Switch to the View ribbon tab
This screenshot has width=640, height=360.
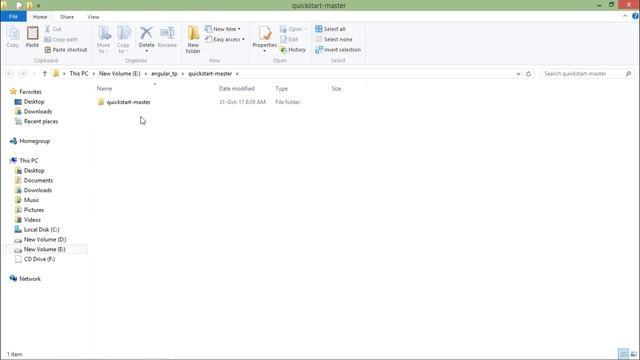pyautogui.click(x=93, y=17)
